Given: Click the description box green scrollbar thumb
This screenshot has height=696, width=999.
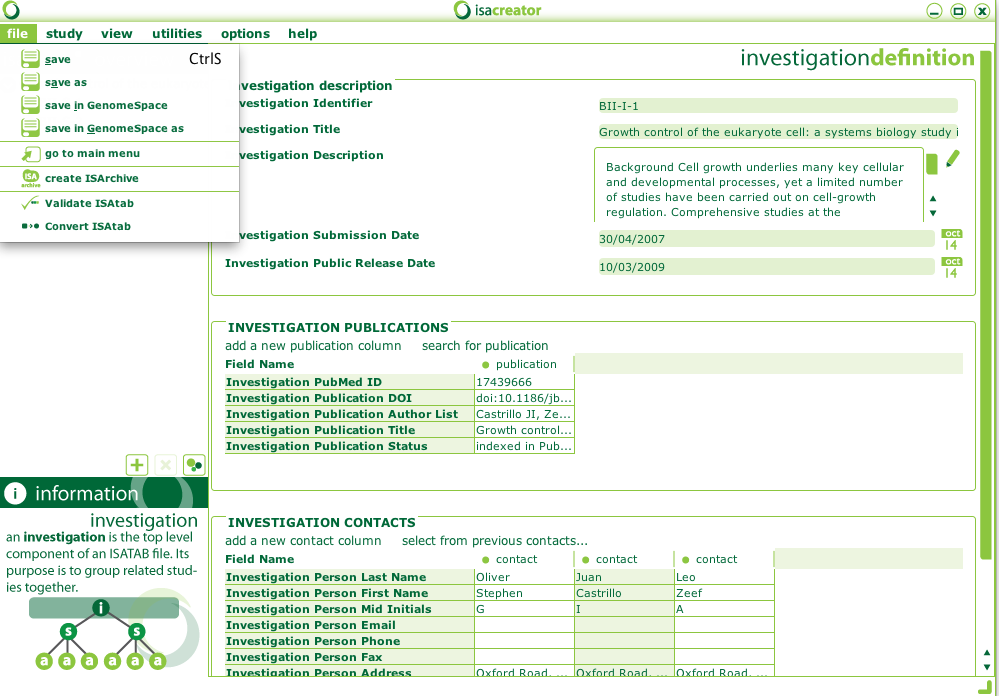Looking at the screenshot, I should (931, 164).
